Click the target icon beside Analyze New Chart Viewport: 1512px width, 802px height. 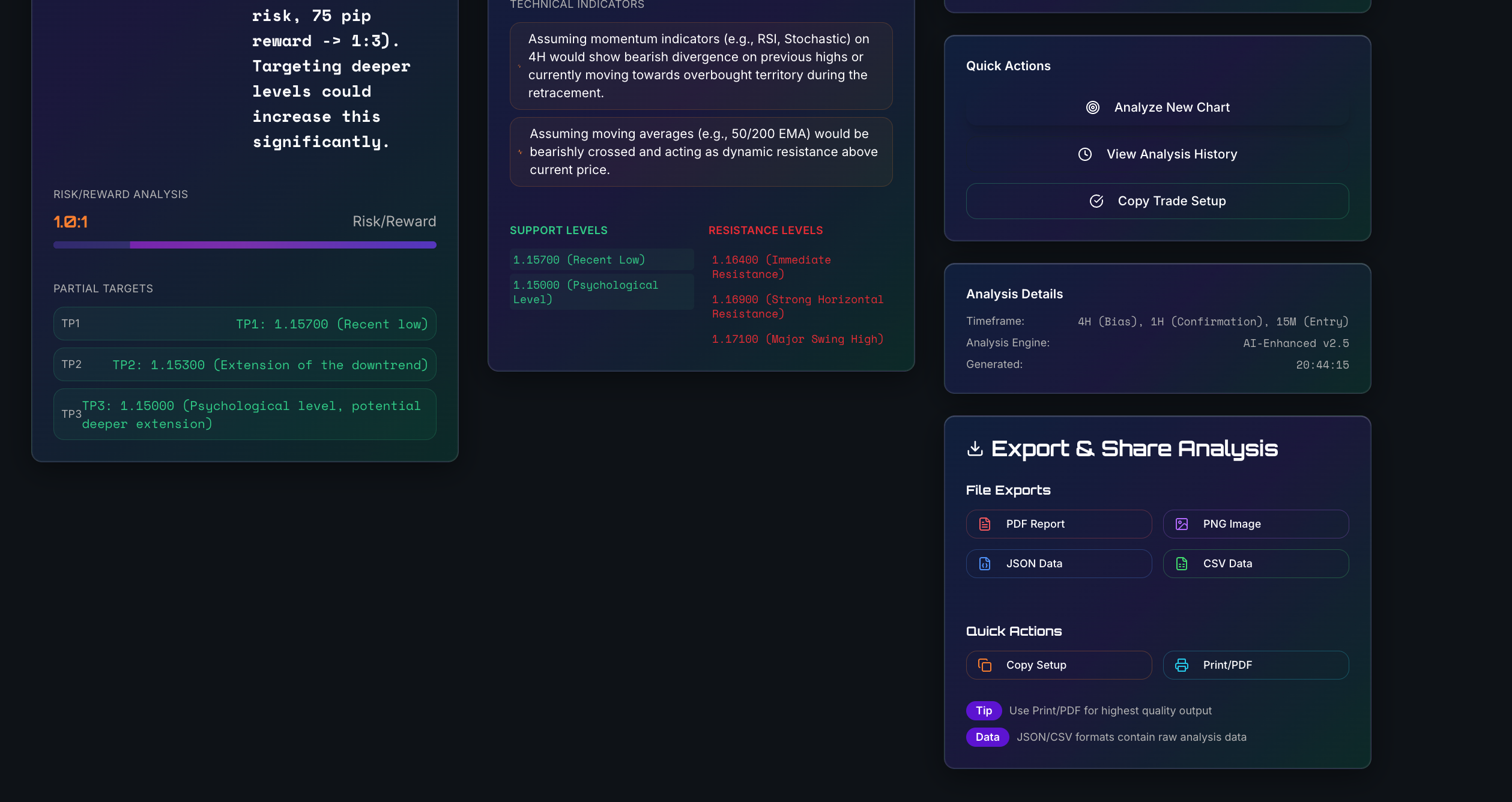pyautogui.click(x=1093, y=107)
